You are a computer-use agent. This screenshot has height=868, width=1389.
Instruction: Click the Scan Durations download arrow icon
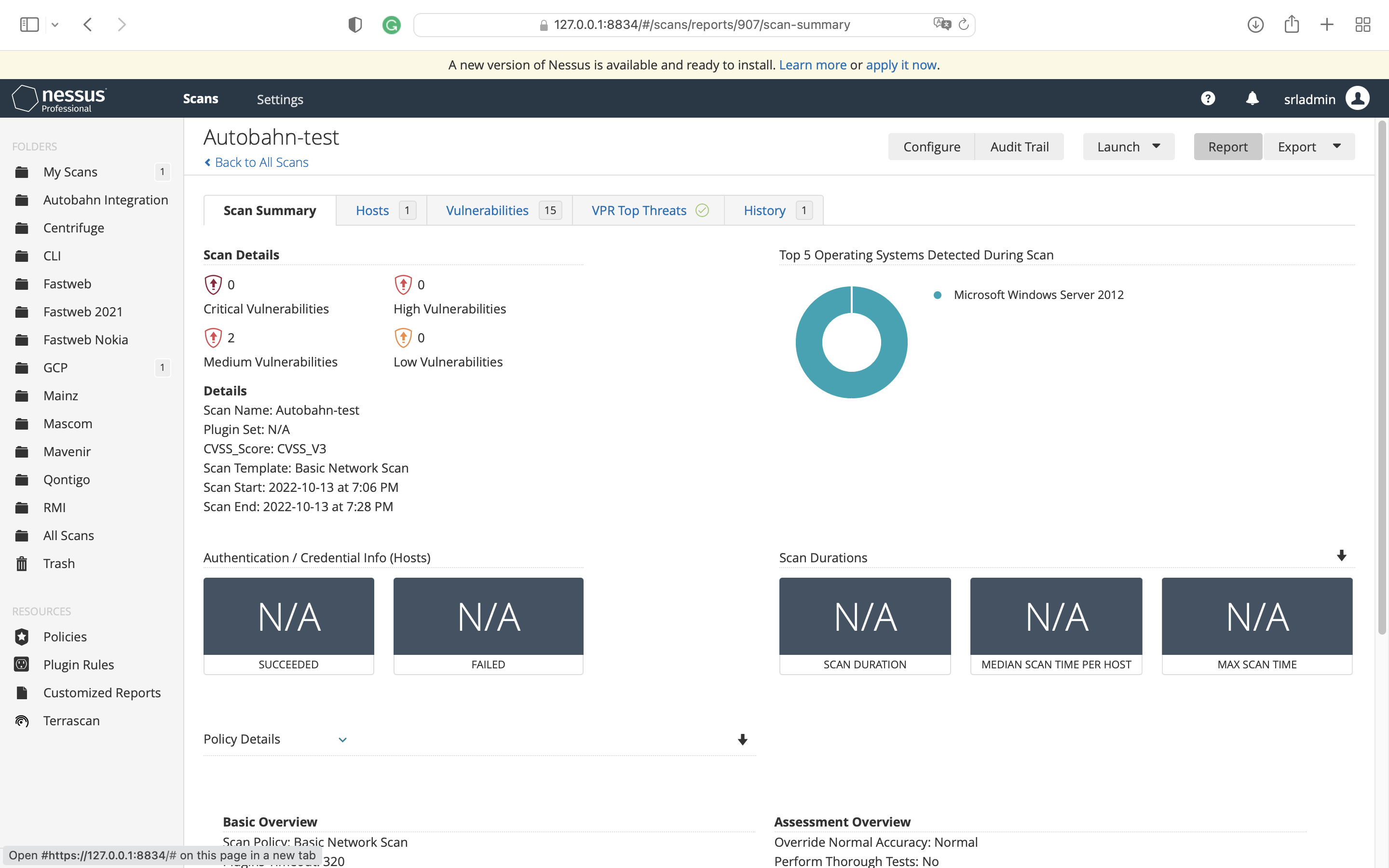[1341, 556]
